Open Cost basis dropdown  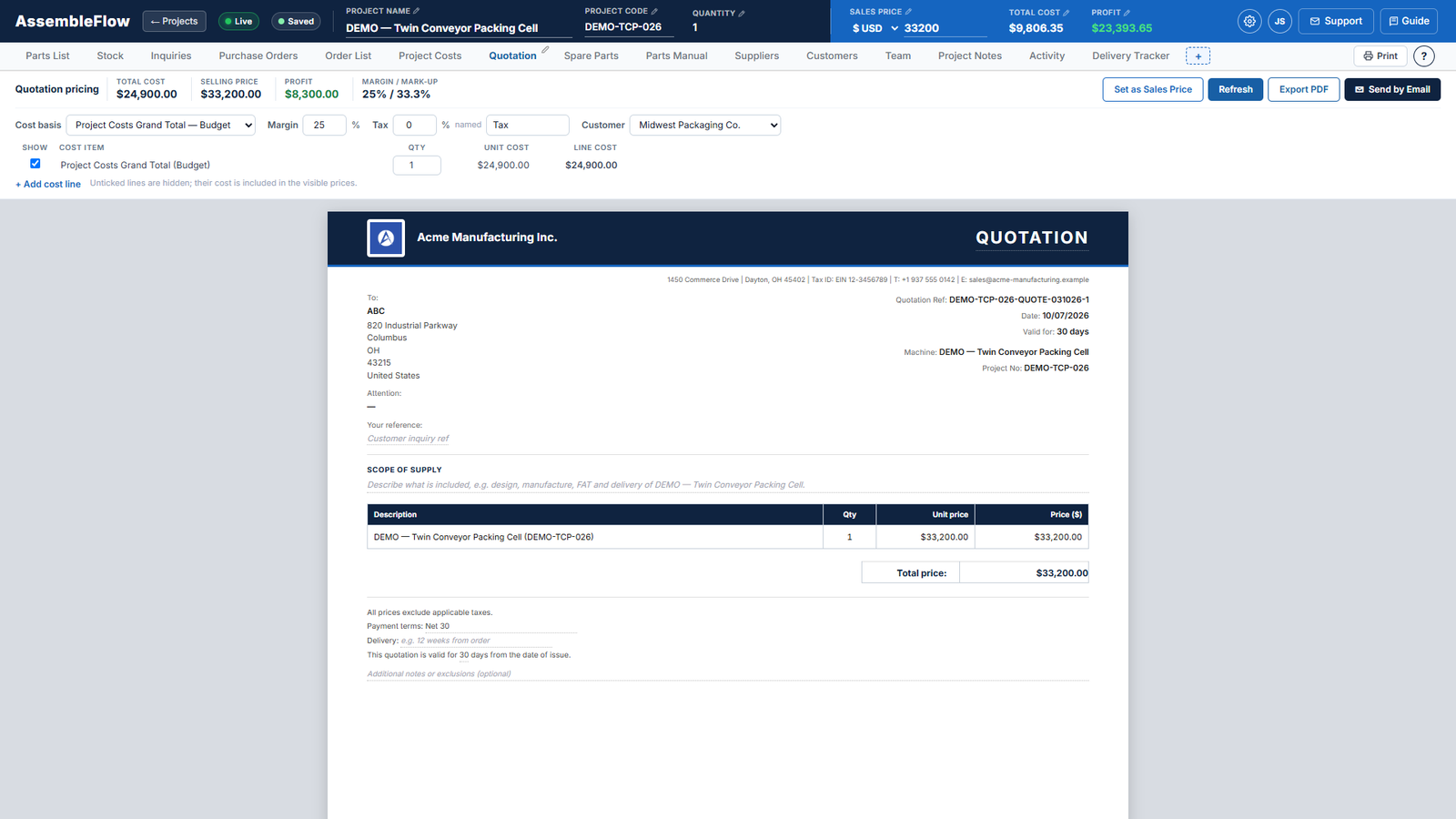click(x=161, y=126)
